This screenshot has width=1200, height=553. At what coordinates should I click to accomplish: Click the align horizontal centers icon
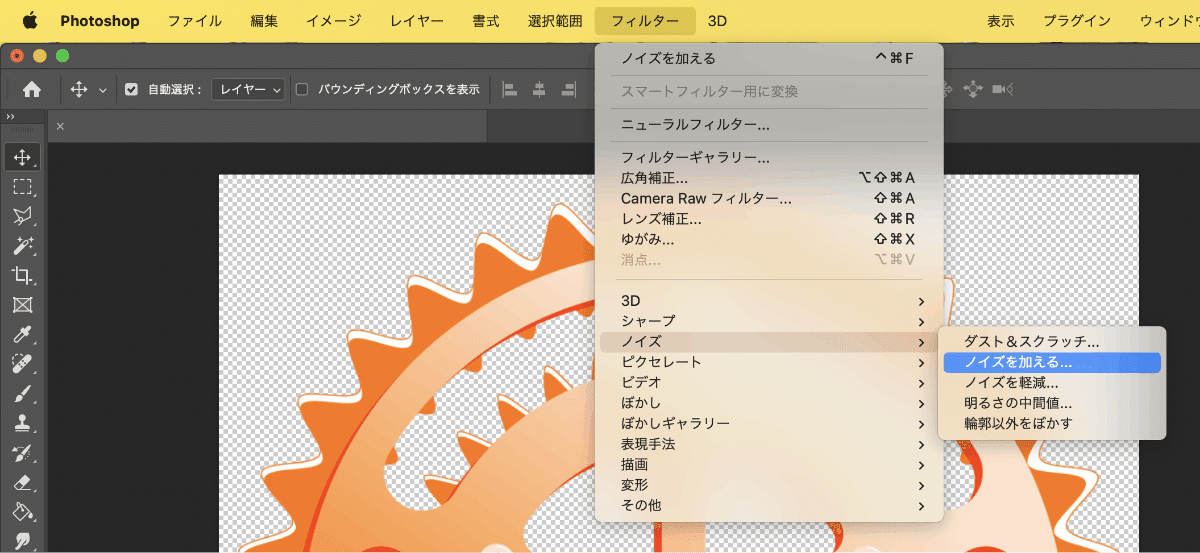pyautogui.click(x=539, y=90)
